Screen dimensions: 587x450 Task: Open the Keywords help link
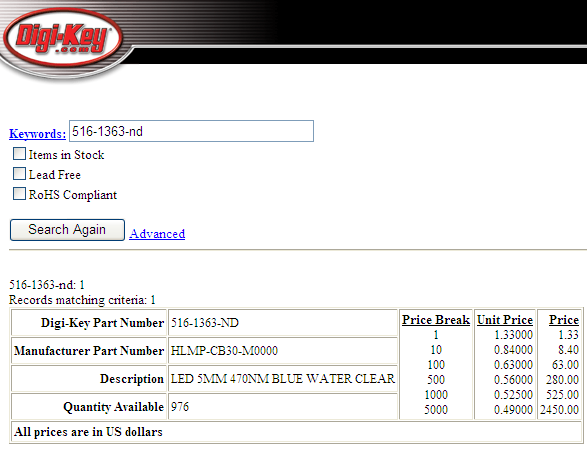[37, 134]
